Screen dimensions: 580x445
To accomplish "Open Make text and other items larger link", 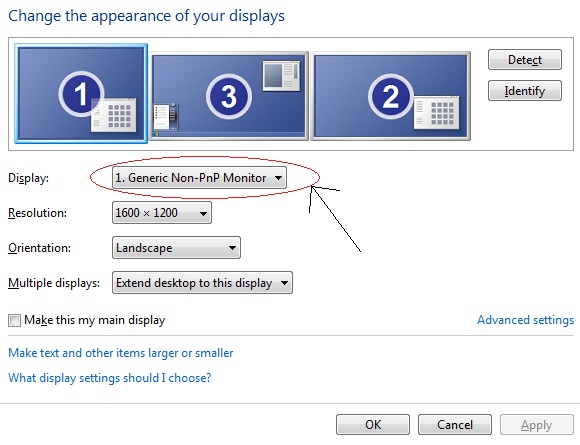I will click(x=121, y=353).
